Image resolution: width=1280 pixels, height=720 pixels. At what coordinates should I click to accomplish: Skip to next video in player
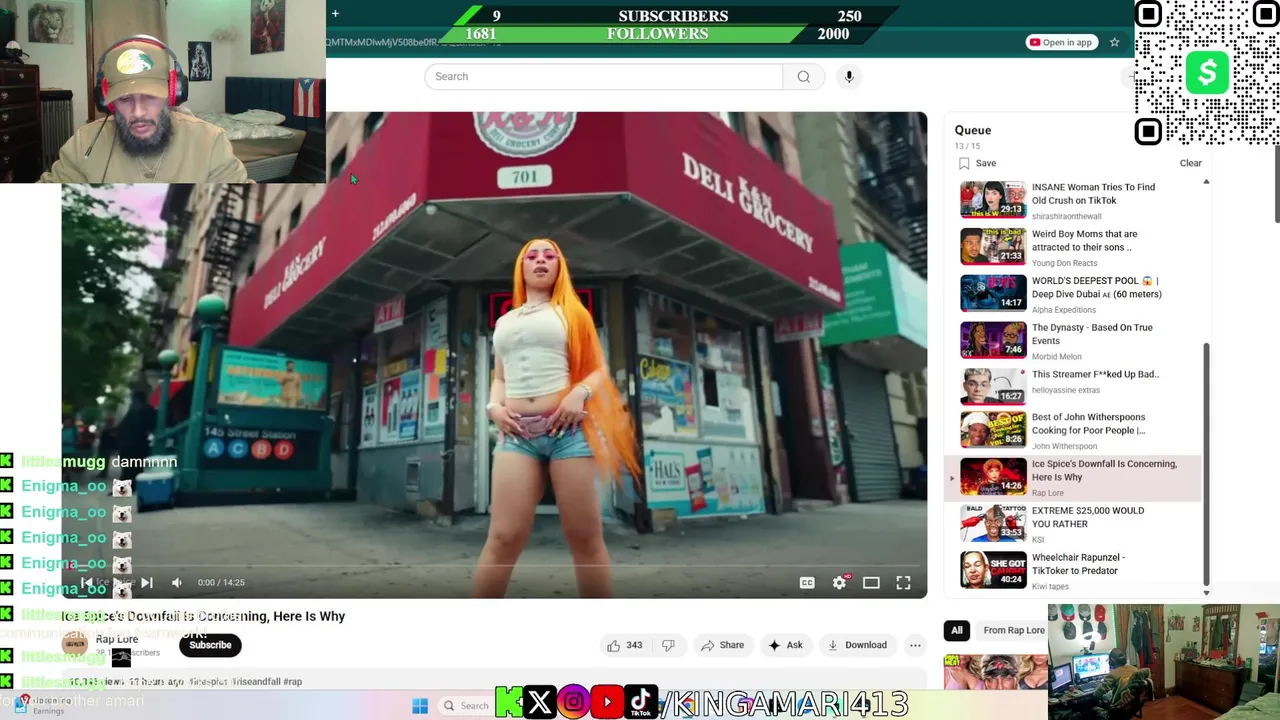click(147, 582)
